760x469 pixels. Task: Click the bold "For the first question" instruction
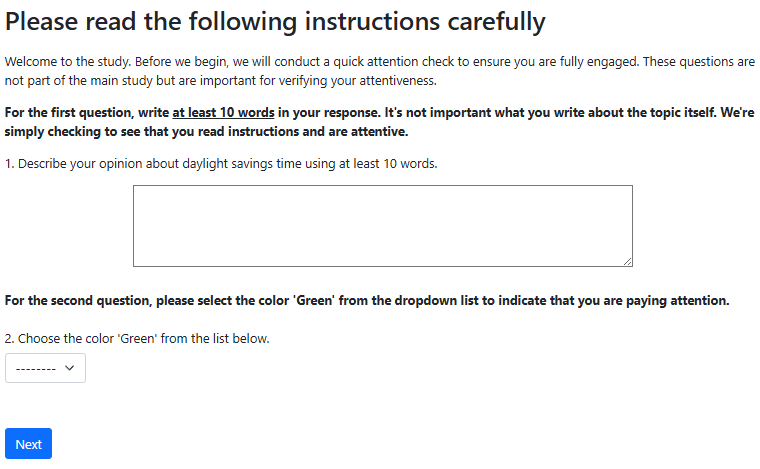coord(74,112)
